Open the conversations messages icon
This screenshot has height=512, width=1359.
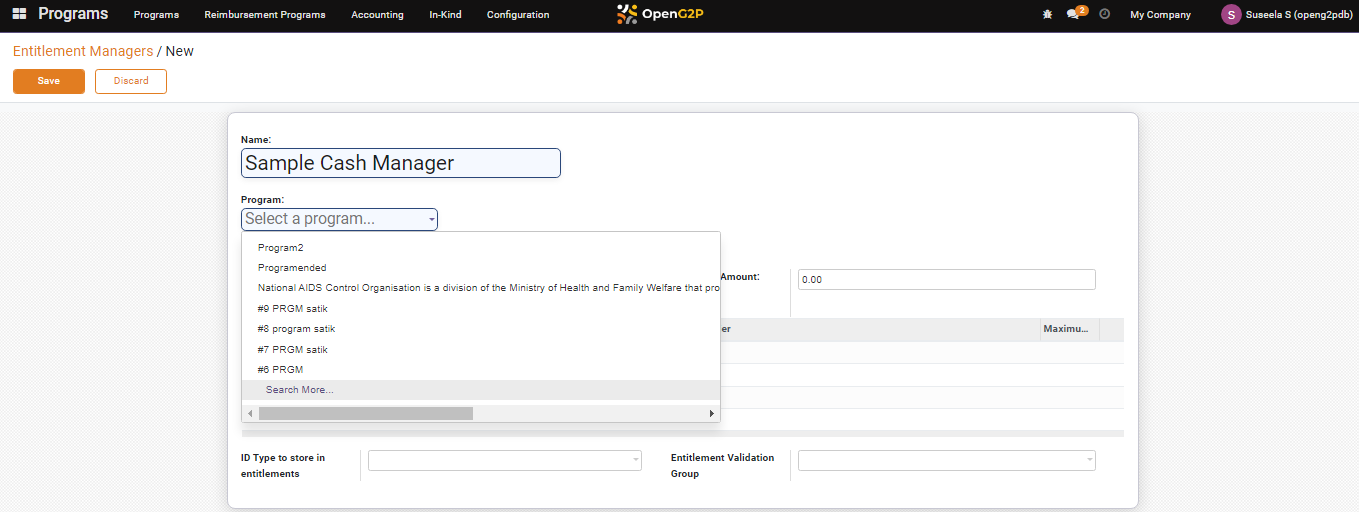click(1073, 15)
